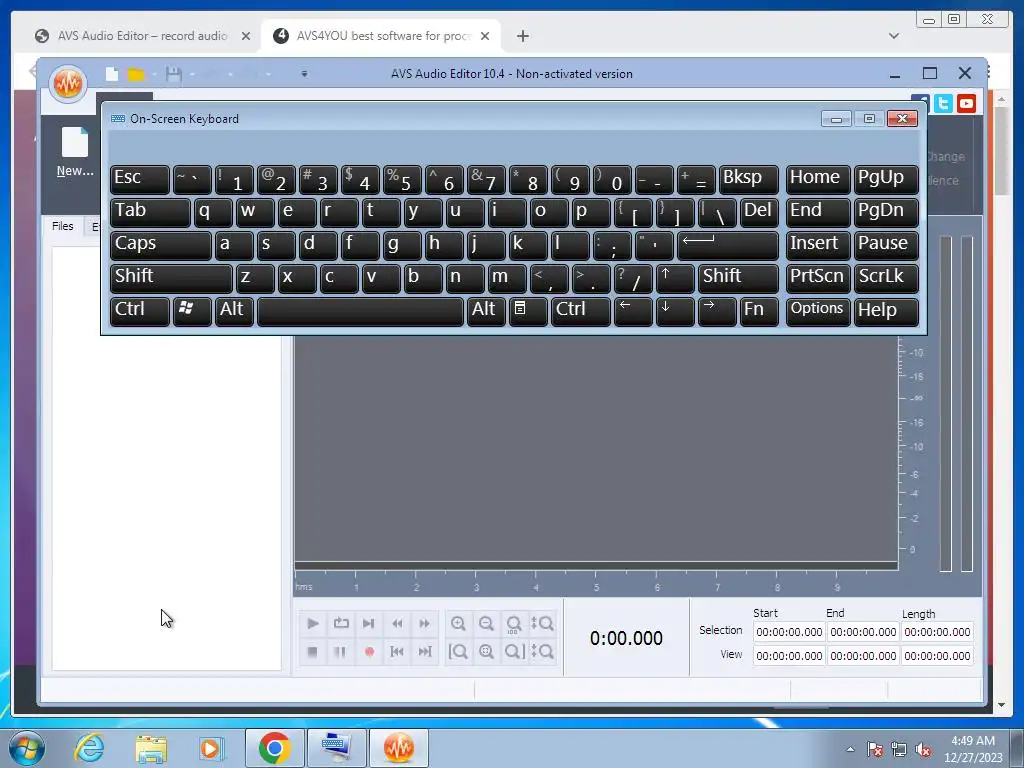Toggle right Ctrl key on On-Screen Keyboard
Screen dimensions: 1024x768
tap(581, 311)
